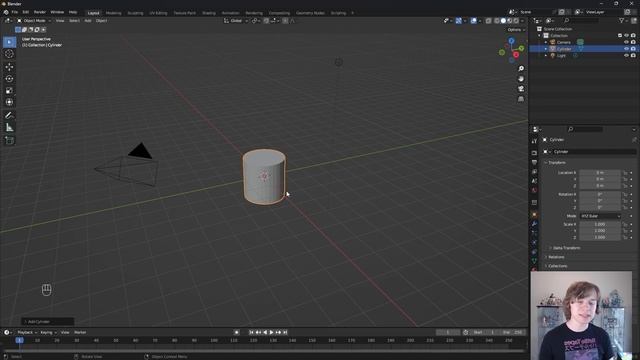Open the World properties tab

[534, 191]
